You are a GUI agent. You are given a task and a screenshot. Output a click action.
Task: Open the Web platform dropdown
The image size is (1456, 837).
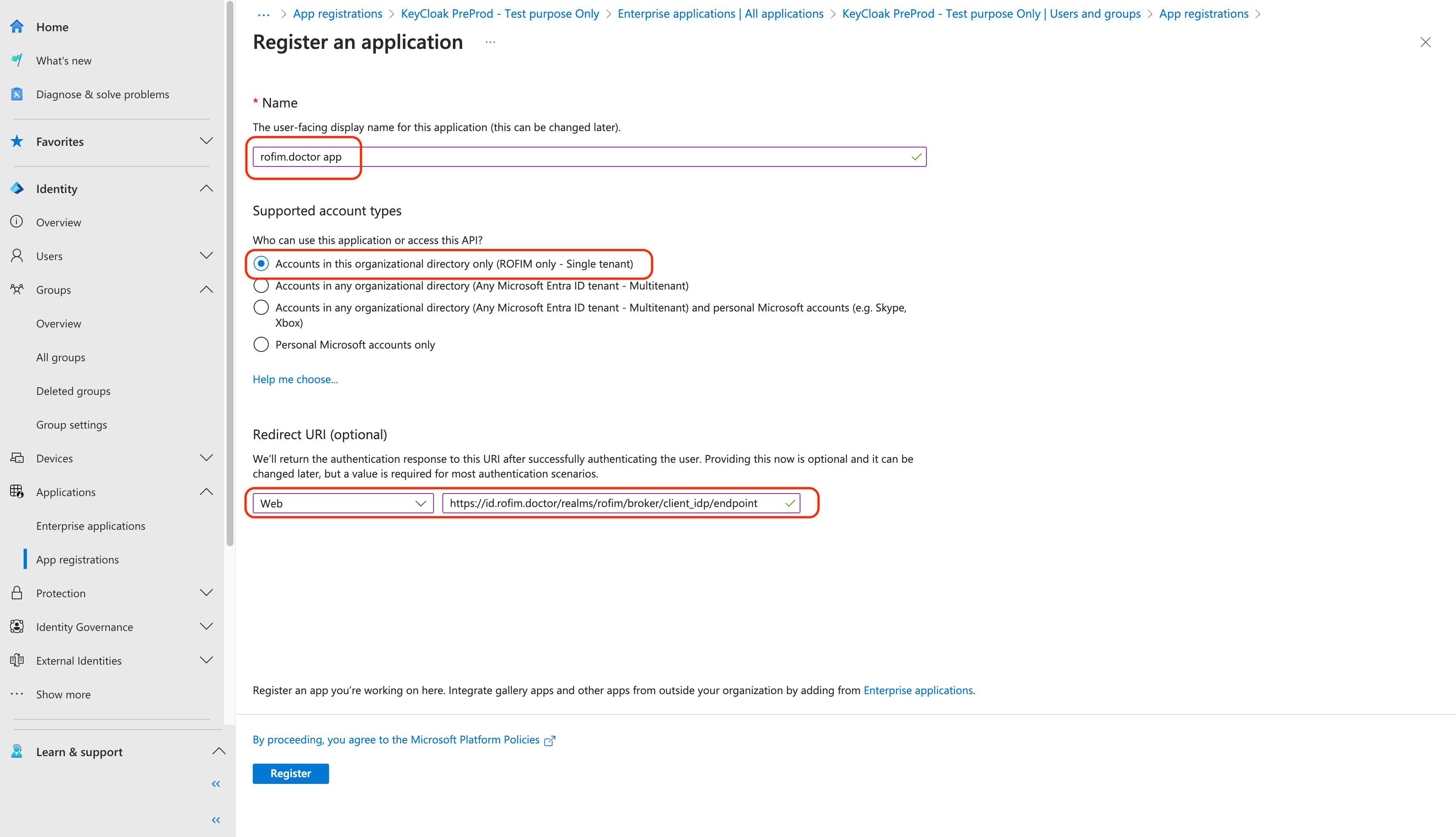tap(343, 503)
